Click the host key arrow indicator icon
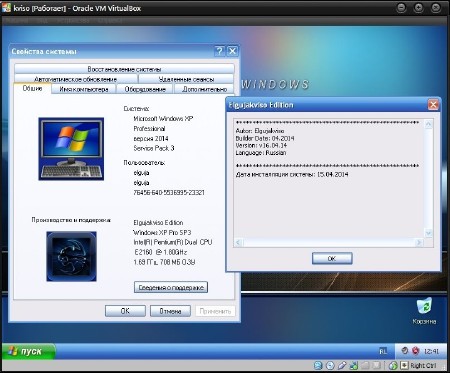 coord(404,365)
